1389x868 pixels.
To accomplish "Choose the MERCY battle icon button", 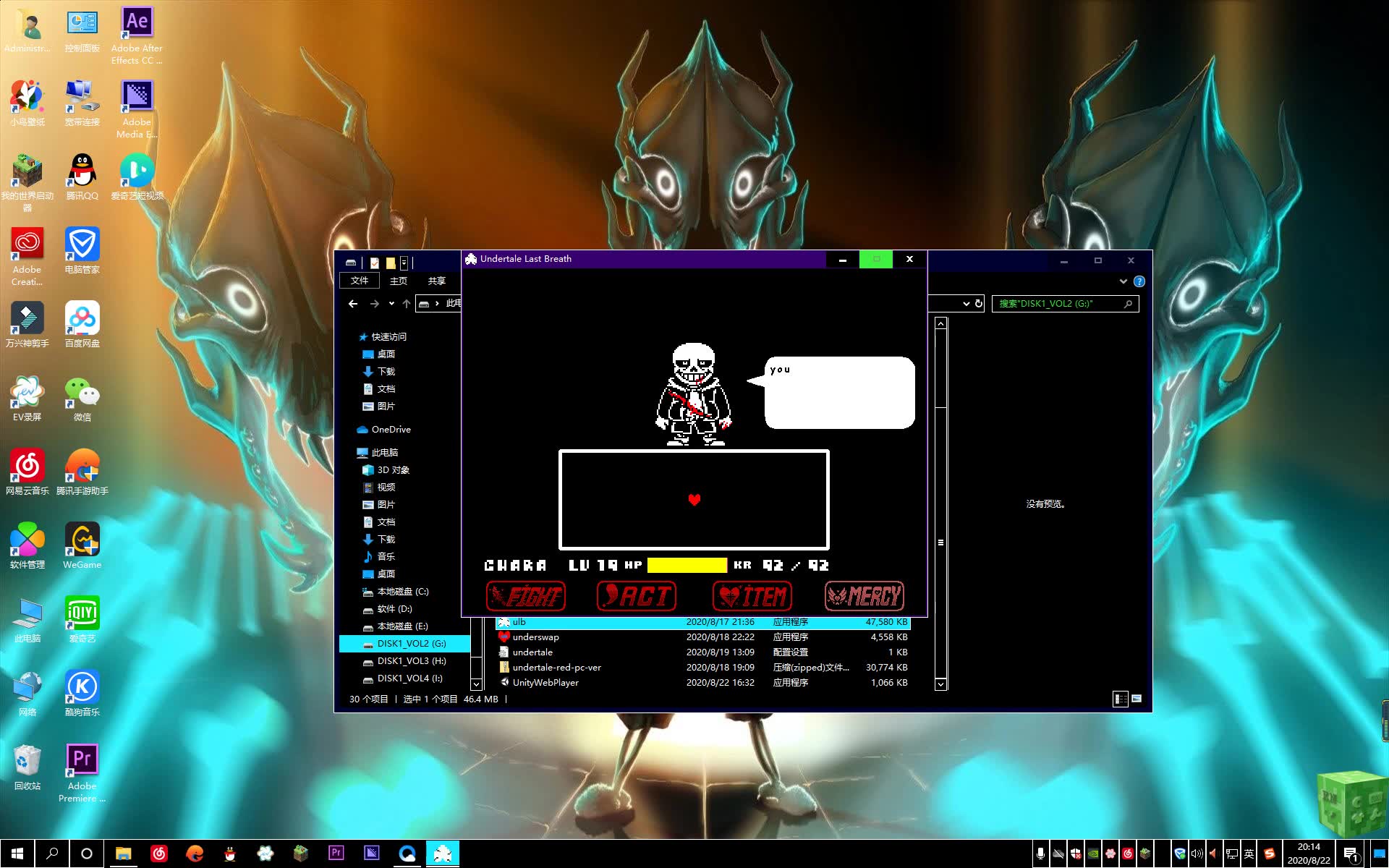I will [865, 596].
